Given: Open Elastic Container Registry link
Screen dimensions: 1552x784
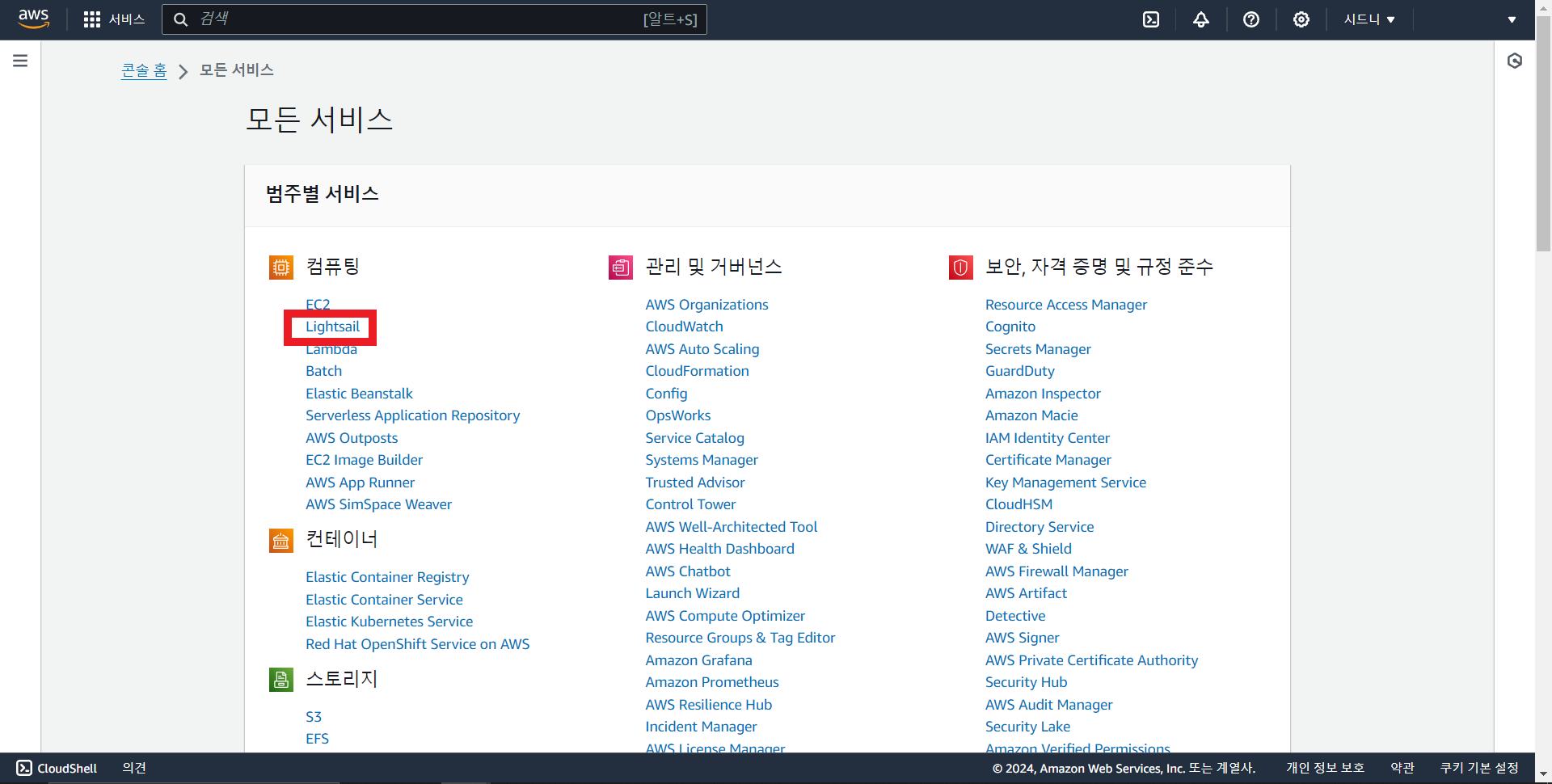Looking at the screenshot, I should [x=387, y=577].
